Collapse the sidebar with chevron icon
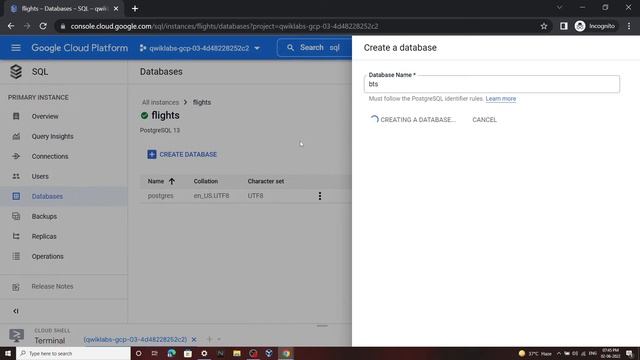640x360 pixels. 16,311
